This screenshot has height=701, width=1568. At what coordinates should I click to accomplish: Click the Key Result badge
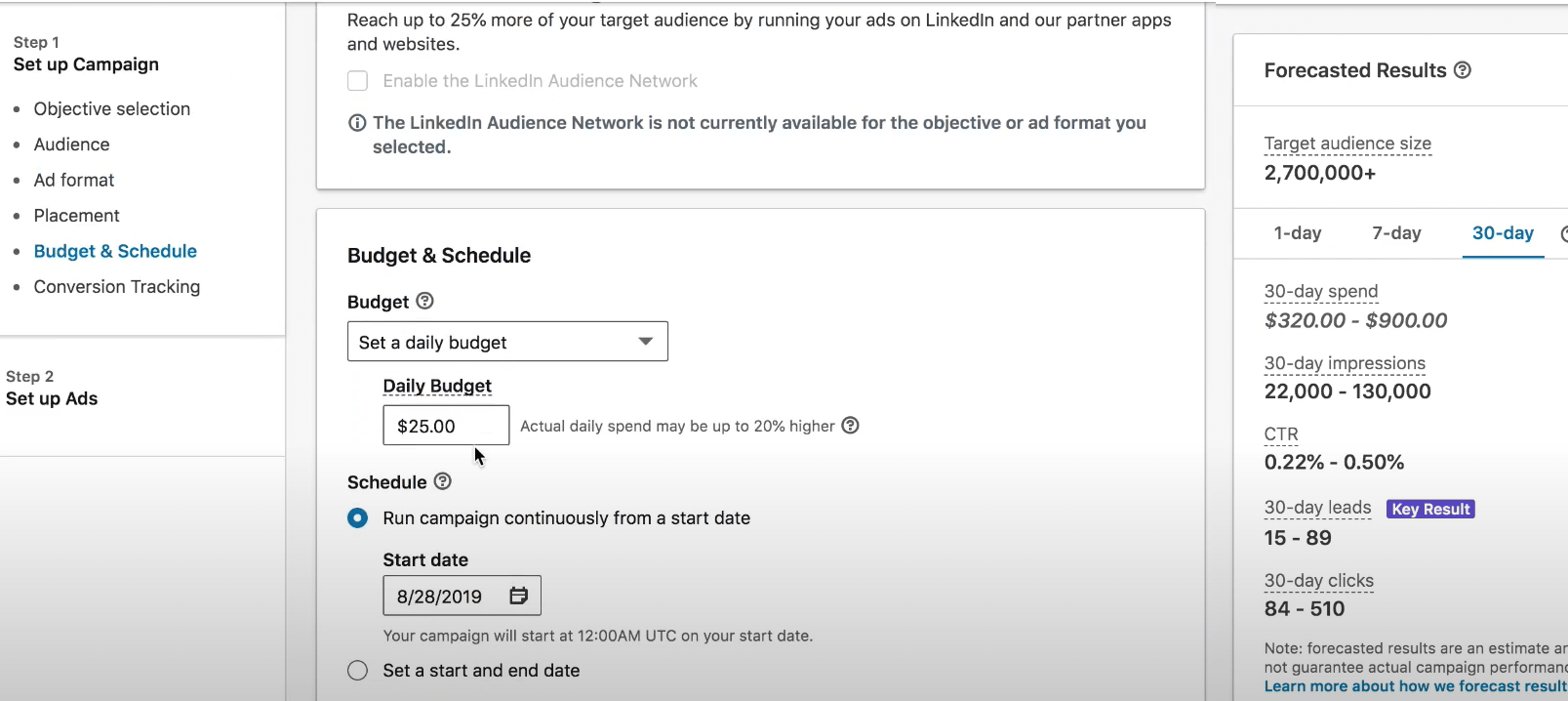(1430, 509)
